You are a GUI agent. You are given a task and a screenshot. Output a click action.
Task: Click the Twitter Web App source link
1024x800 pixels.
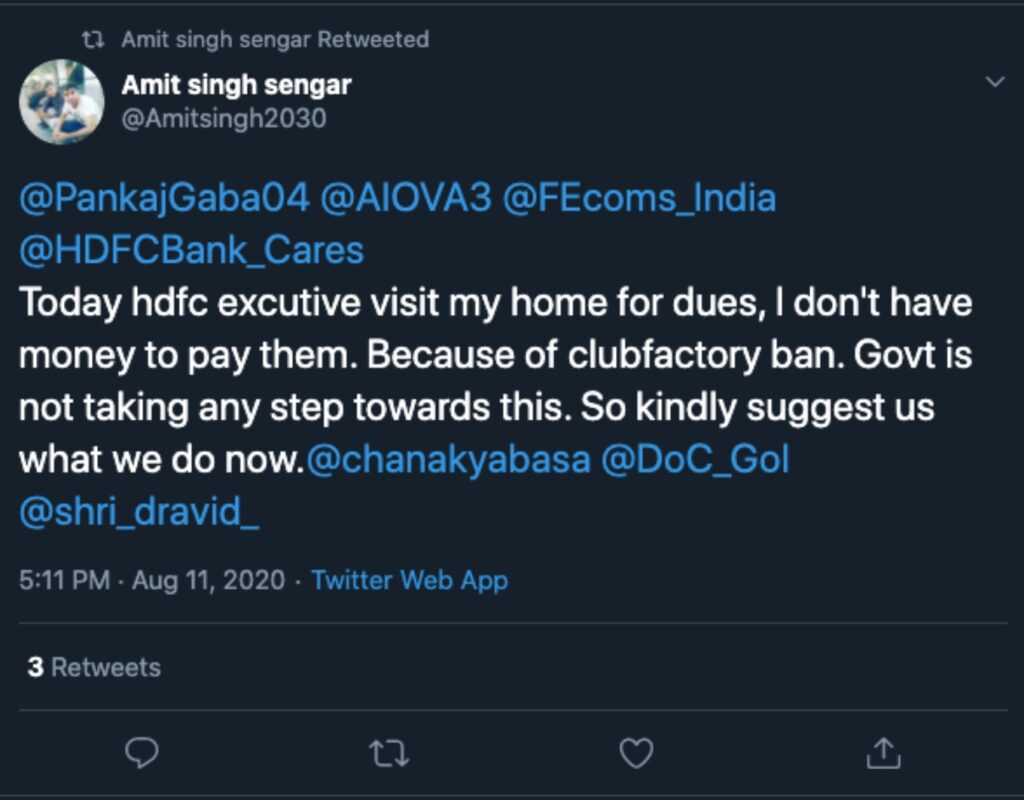[x=409, y=580]
